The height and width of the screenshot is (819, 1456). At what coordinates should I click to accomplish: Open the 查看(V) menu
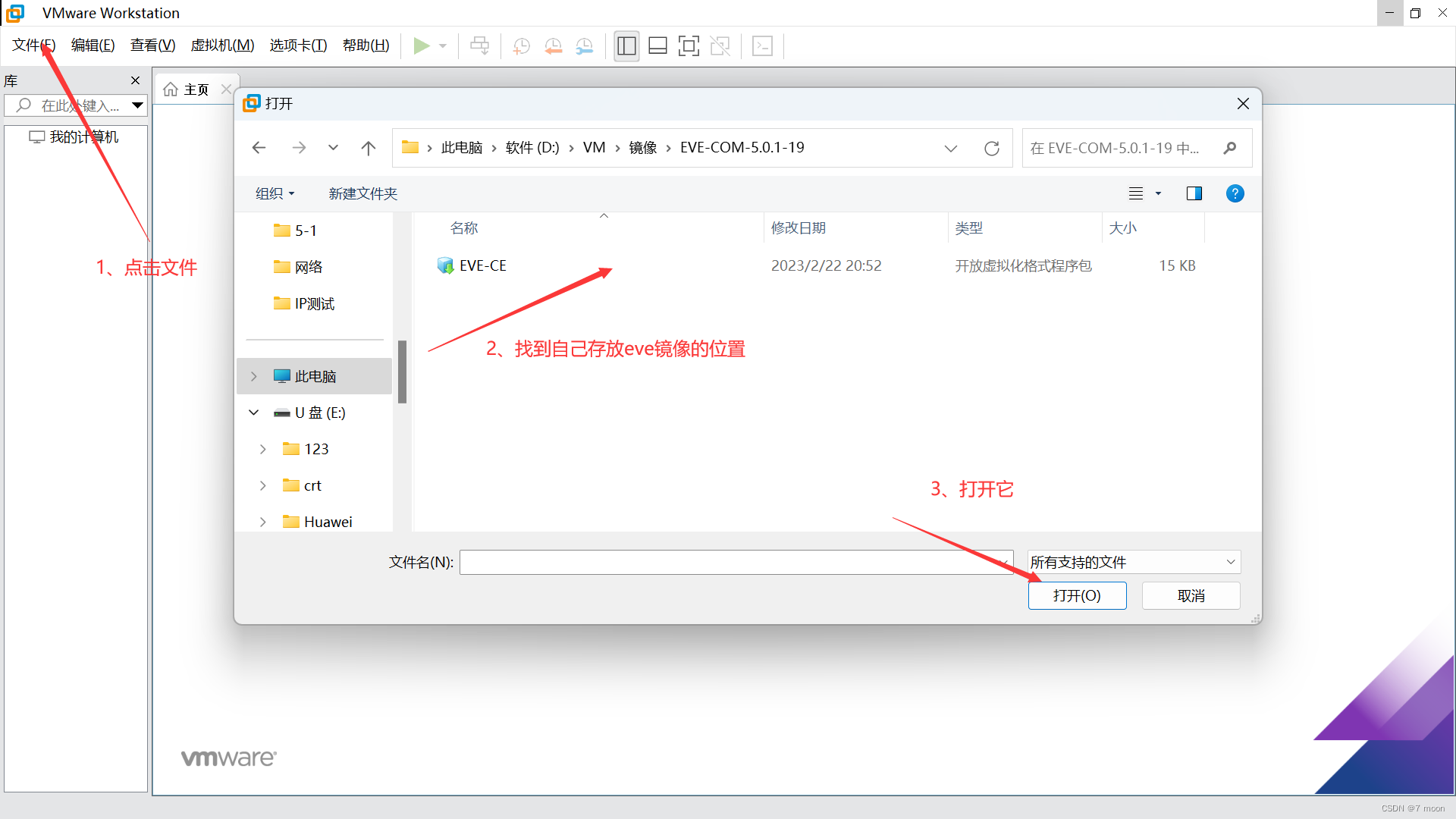click(153, 45)
